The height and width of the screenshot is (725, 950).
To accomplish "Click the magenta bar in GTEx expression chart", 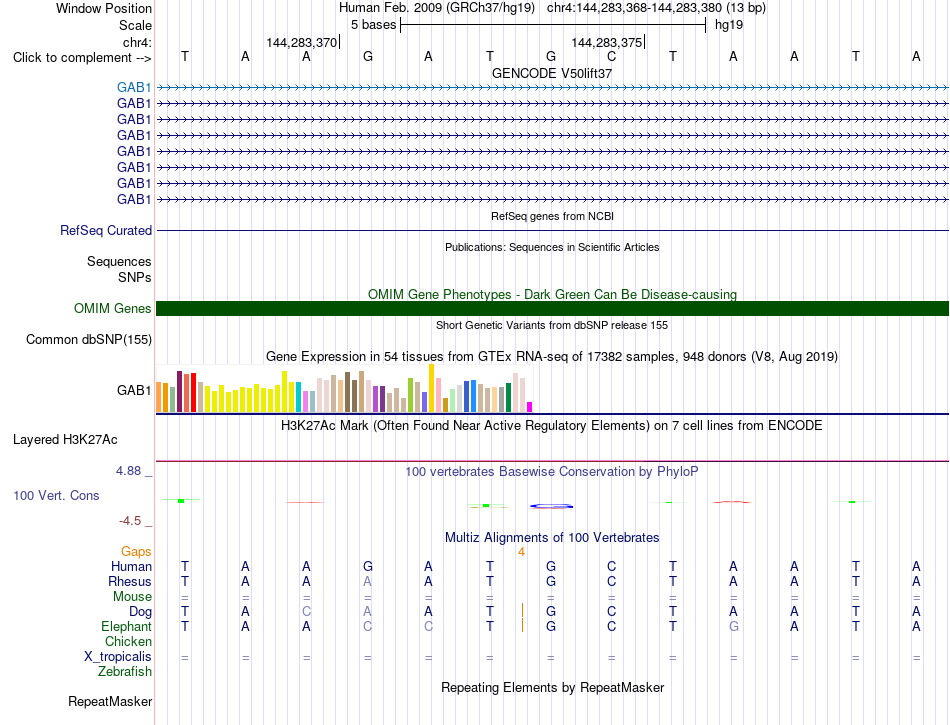I will click(530, 407).
